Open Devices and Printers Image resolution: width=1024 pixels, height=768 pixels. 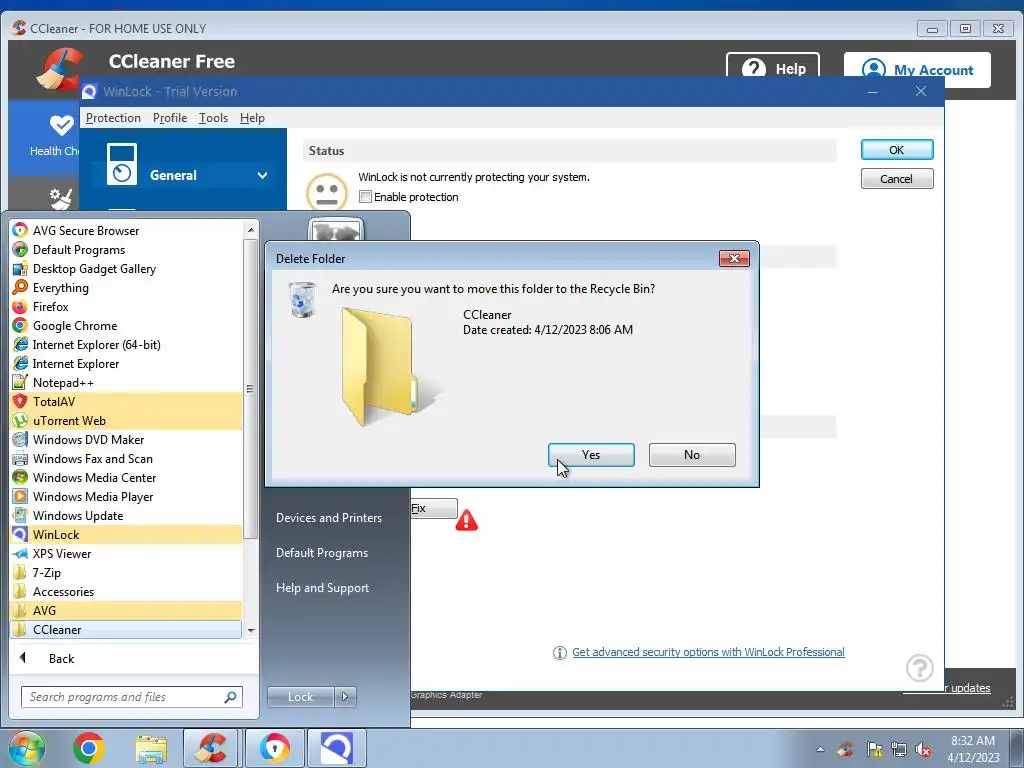click(x=328, y=517)
